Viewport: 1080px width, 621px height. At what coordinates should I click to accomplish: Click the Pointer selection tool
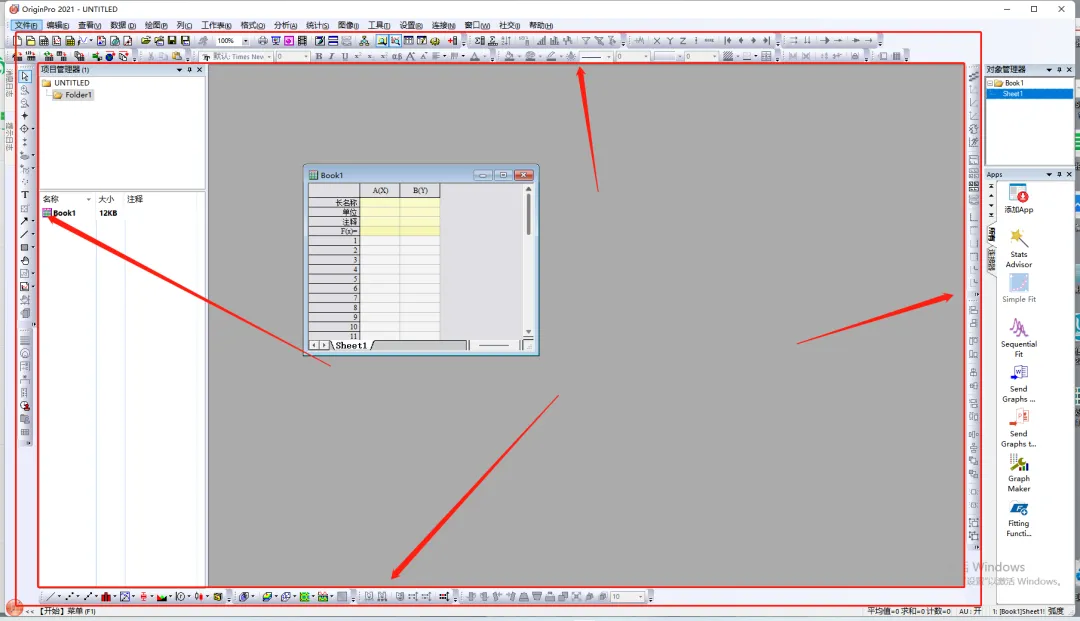pyautogui.click(x=25, y=77)
